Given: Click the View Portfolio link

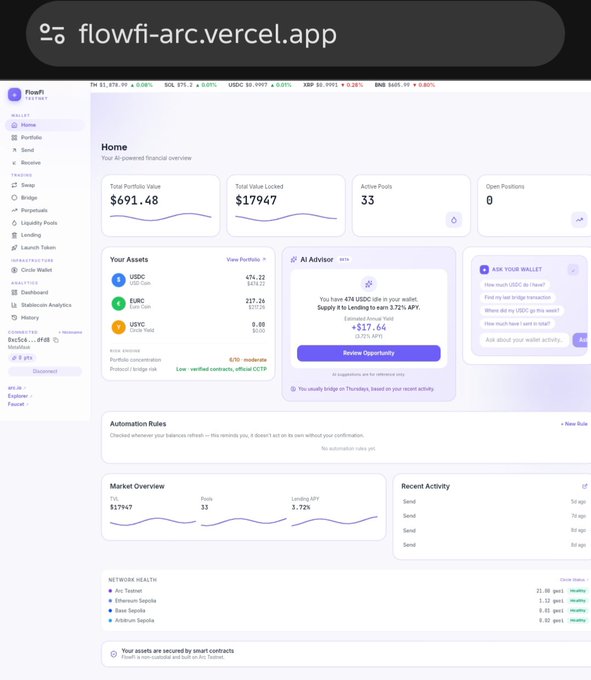Looking at the screenshot, I should [x=246, y=259].
